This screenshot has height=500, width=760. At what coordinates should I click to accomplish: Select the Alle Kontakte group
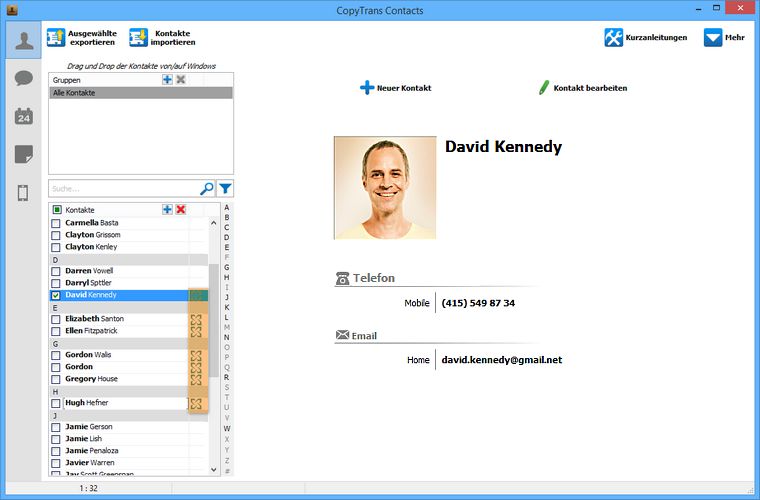[x=141, y=93]
